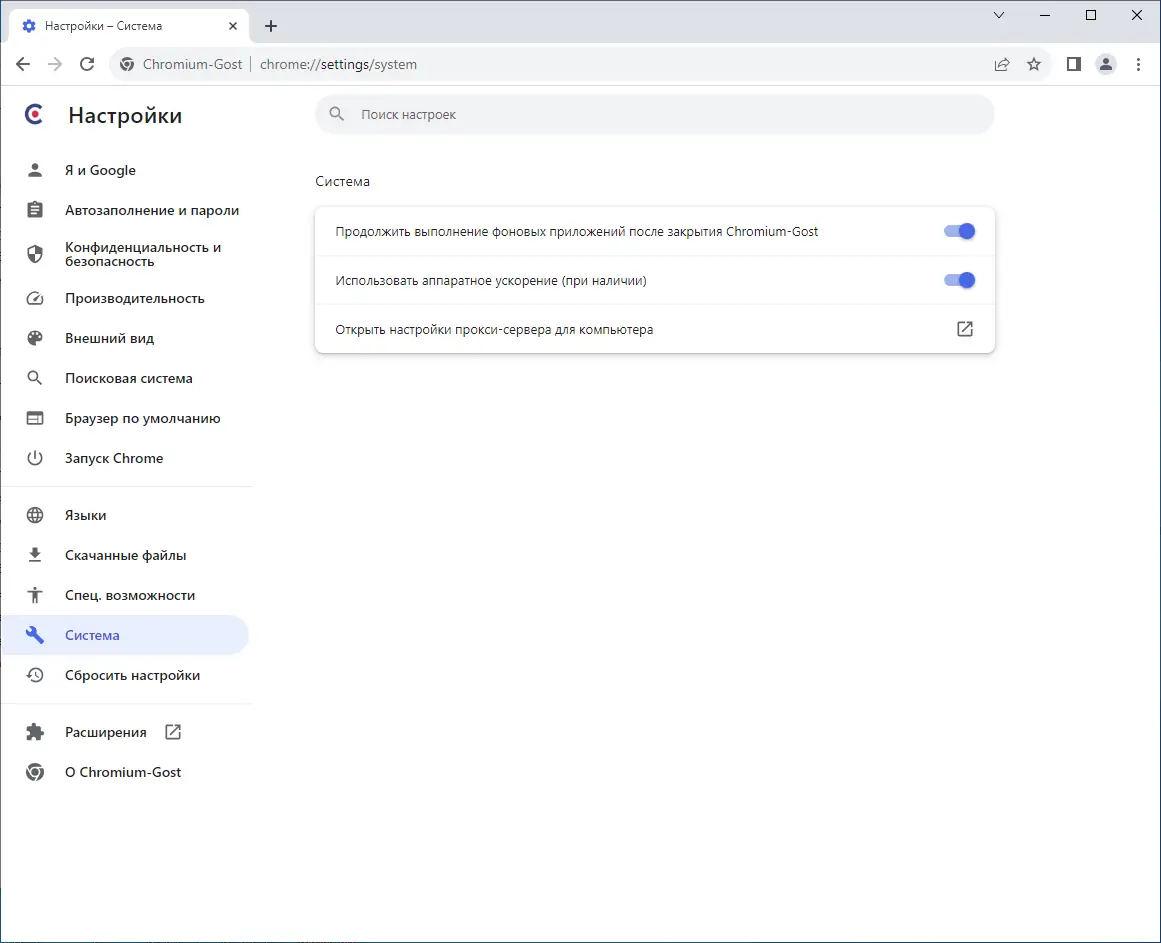Disable background apps after closing Chromium-Gost
The height and width of the screenshot is (943, 1161).
click(x=959, y=232)
